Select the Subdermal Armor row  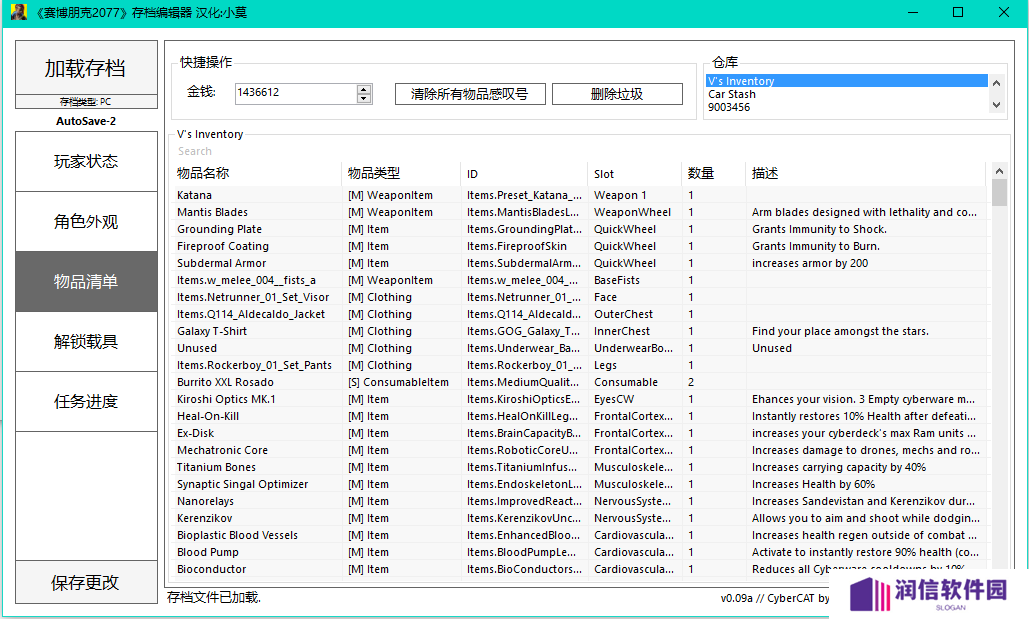point(579,263)
